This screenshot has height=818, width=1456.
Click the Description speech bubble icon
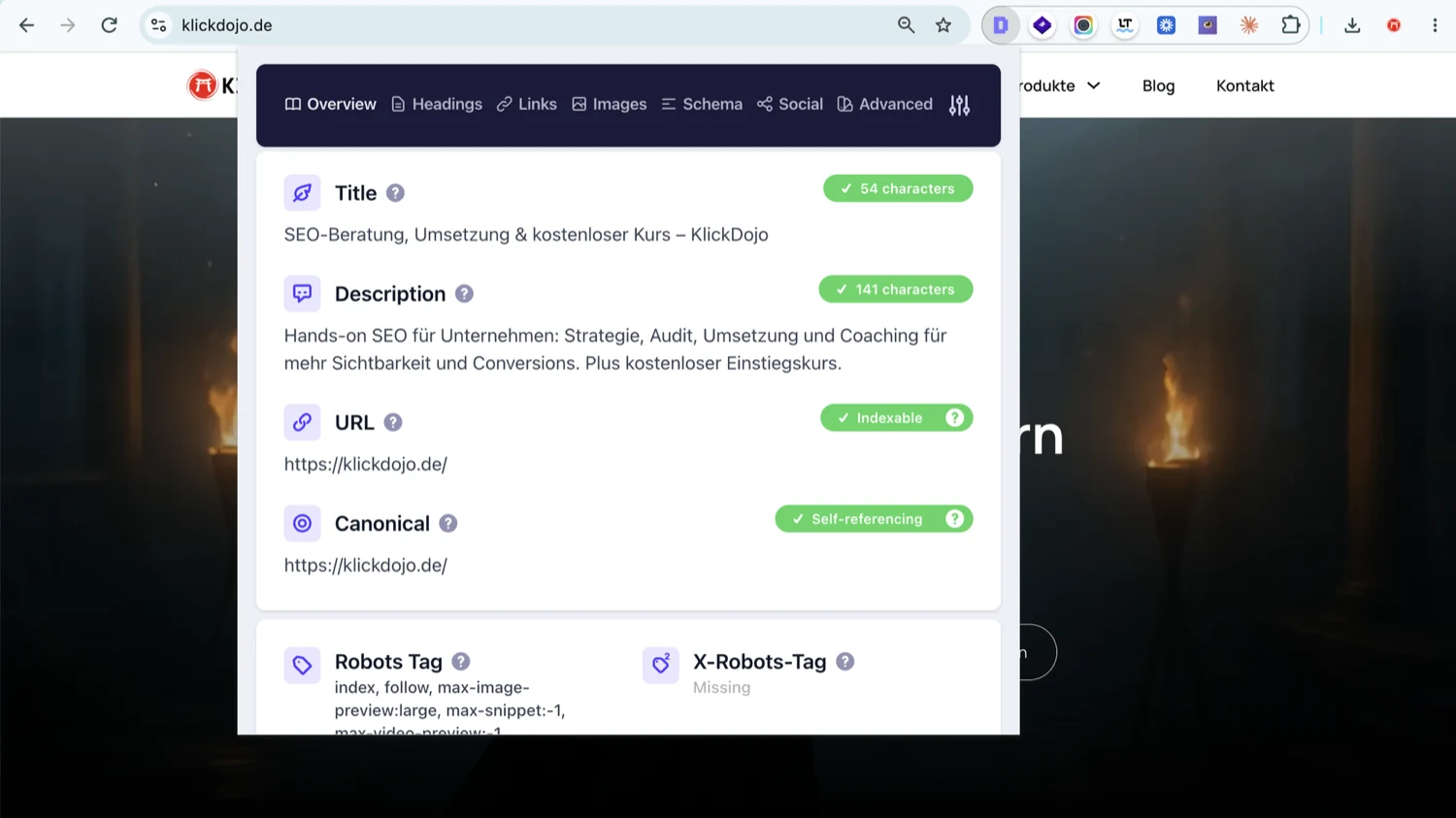pyautogui.click(x=302, y=293)
